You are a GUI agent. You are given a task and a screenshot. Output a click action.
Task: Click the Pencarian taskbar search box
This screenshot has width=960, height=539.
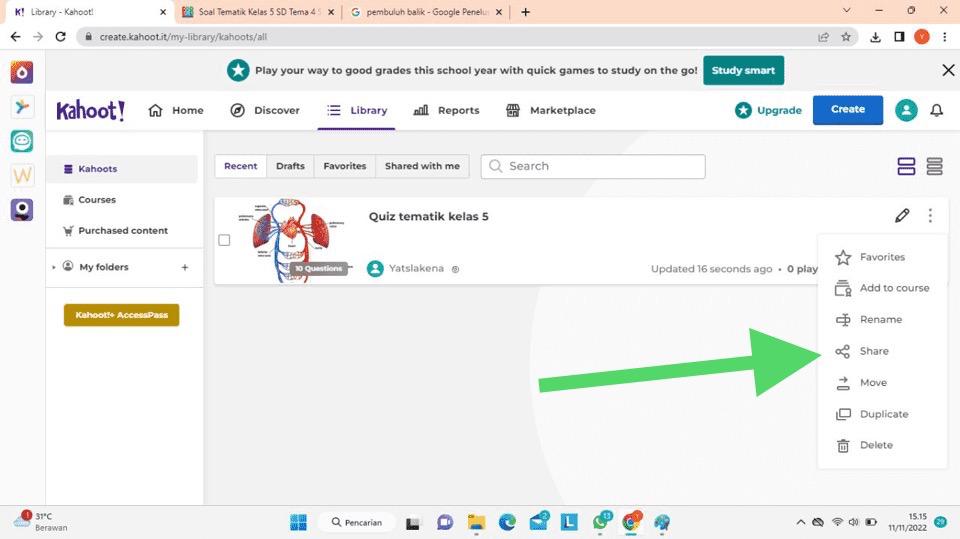(x=358, y=522)
